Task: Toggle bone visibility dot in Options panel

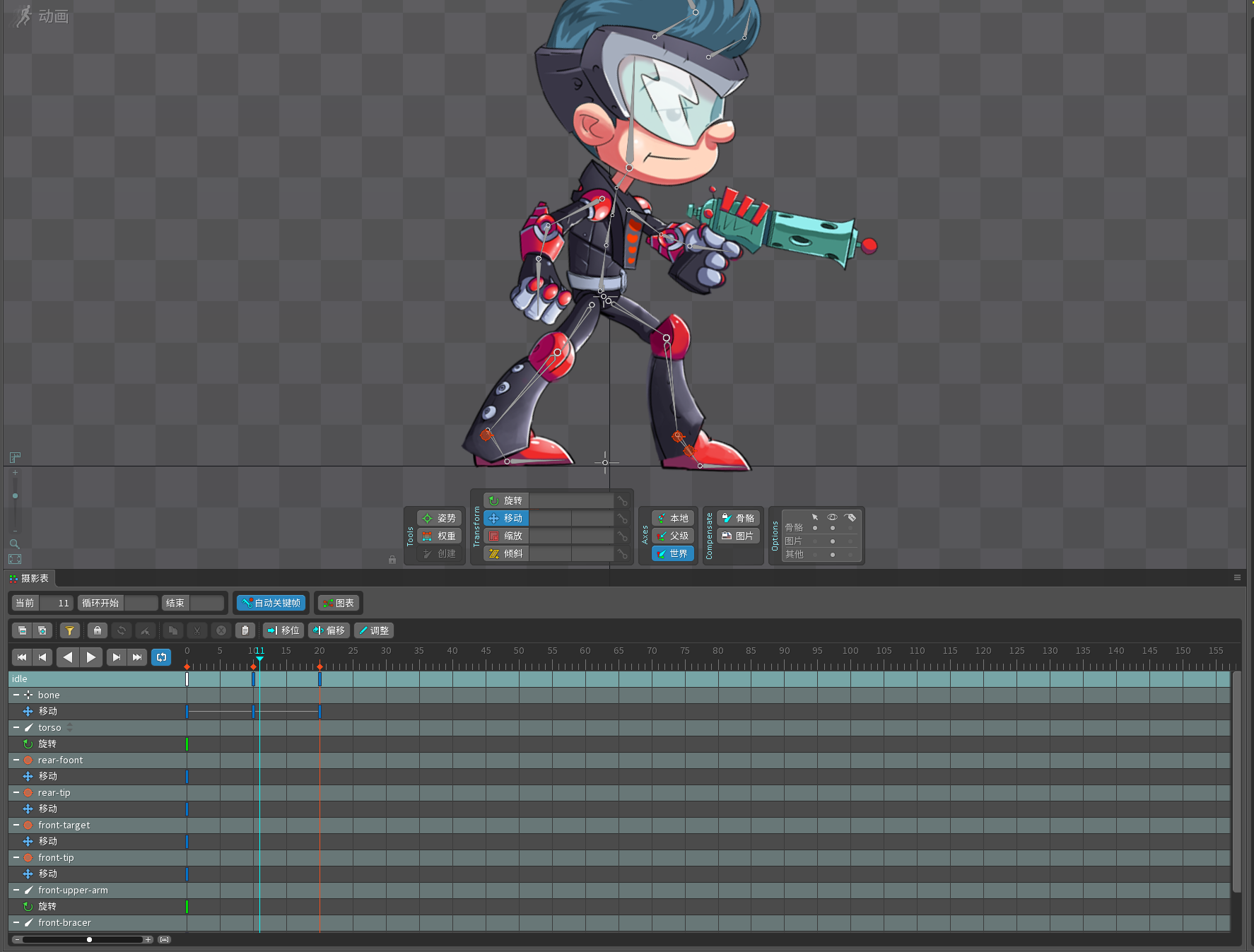Action: pos(832,528)
